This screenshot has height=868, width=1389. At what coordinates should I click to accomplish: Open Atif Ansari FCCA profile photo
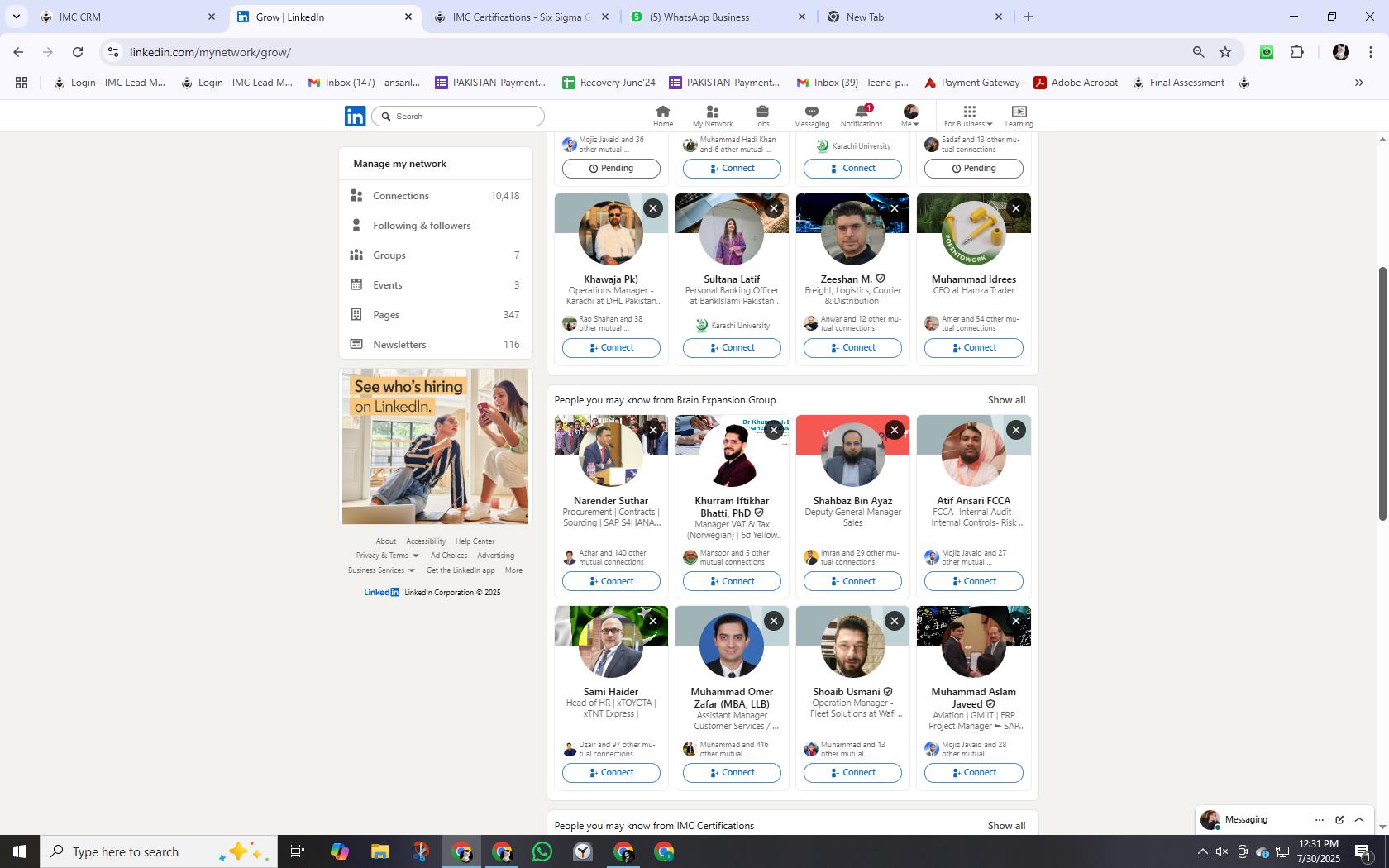973,455
